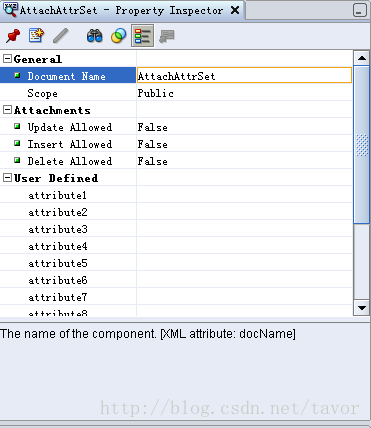Click the red pushpin freeze view icon
The image size is (371, 428).
[13, 36]
